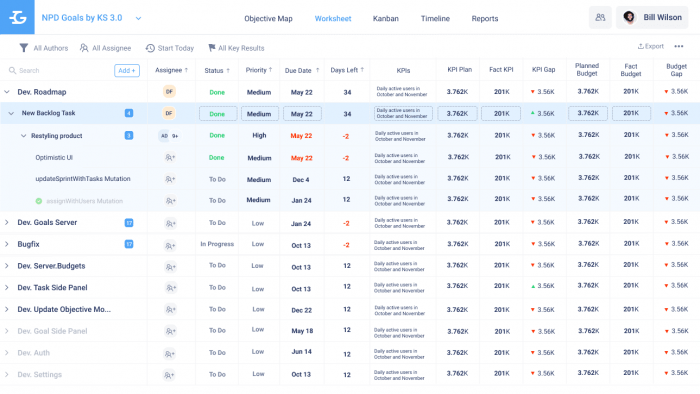Click the Add + button
700x394 pixels.
[127, 71]
